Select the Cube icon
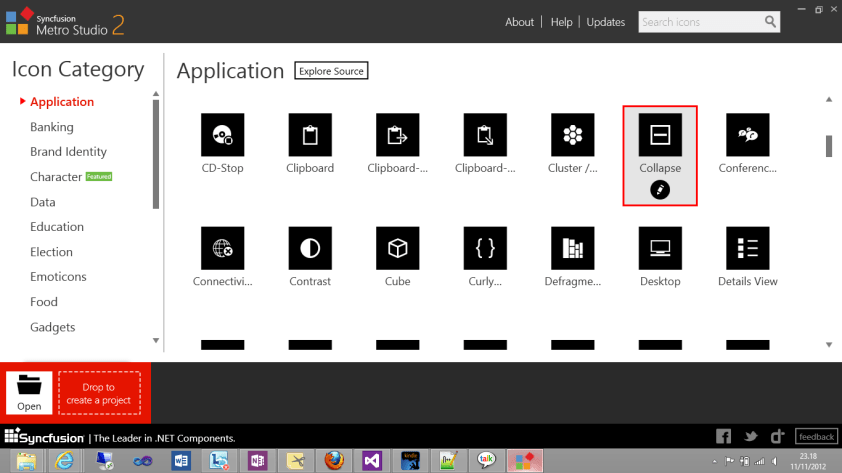Screen dimensions: 842x473 pyautogui.click(x=397, y=247)
